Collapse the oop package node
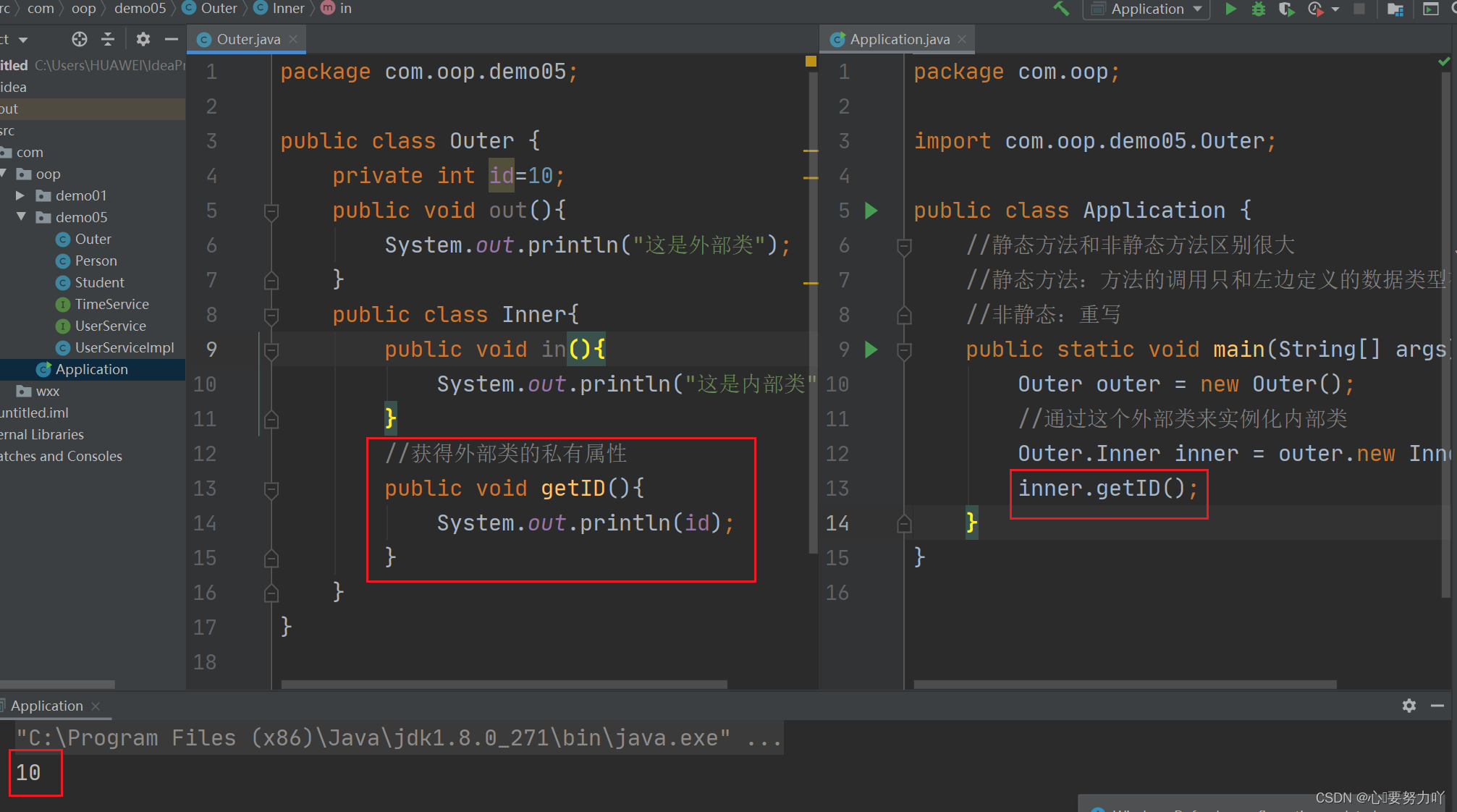 (4, 174)
